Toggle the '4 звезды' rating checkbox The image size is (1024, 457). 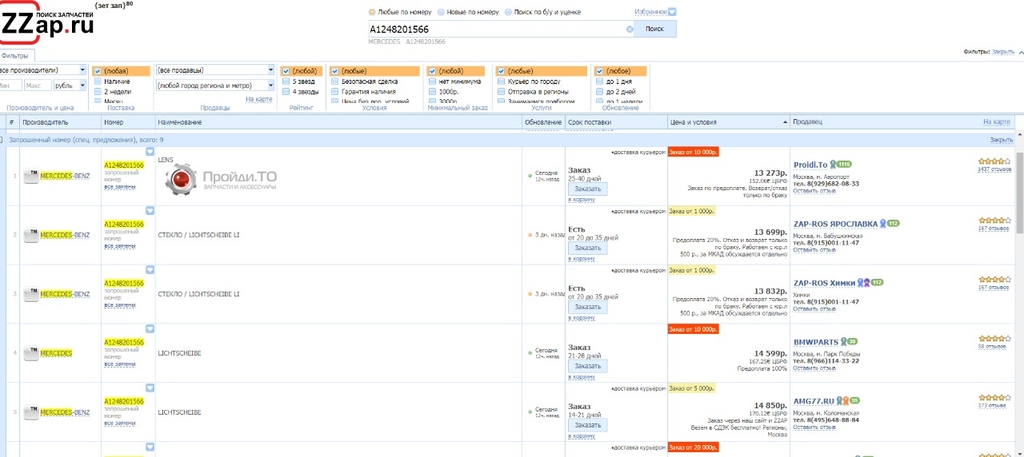(285, 91)
